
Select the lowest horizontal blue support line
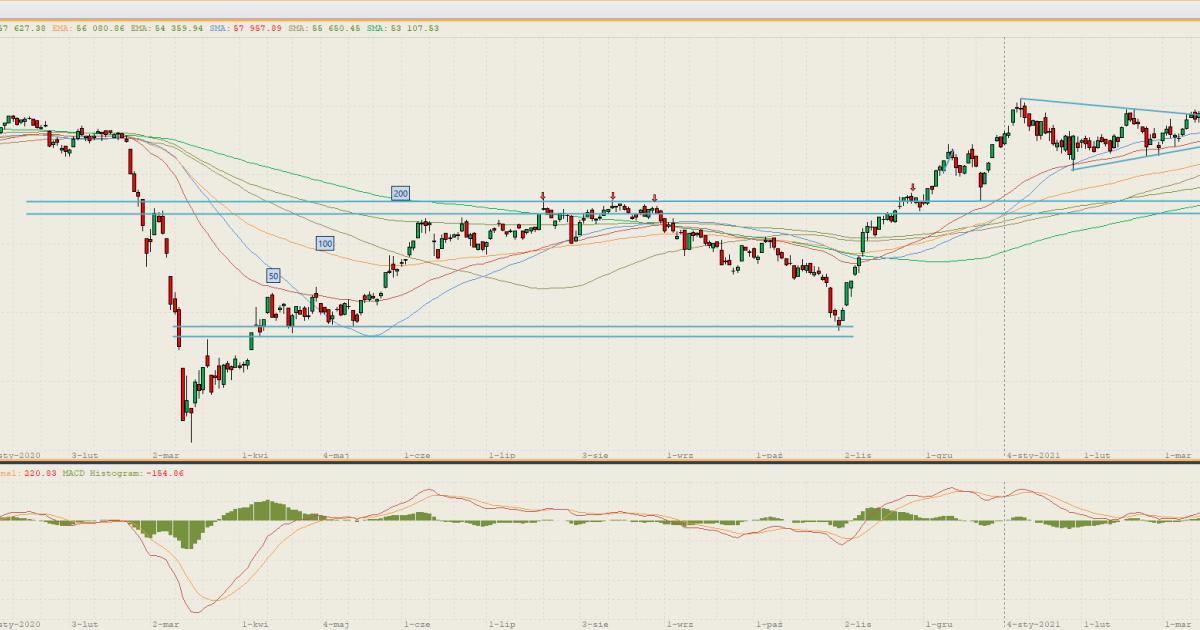[500, 337]
